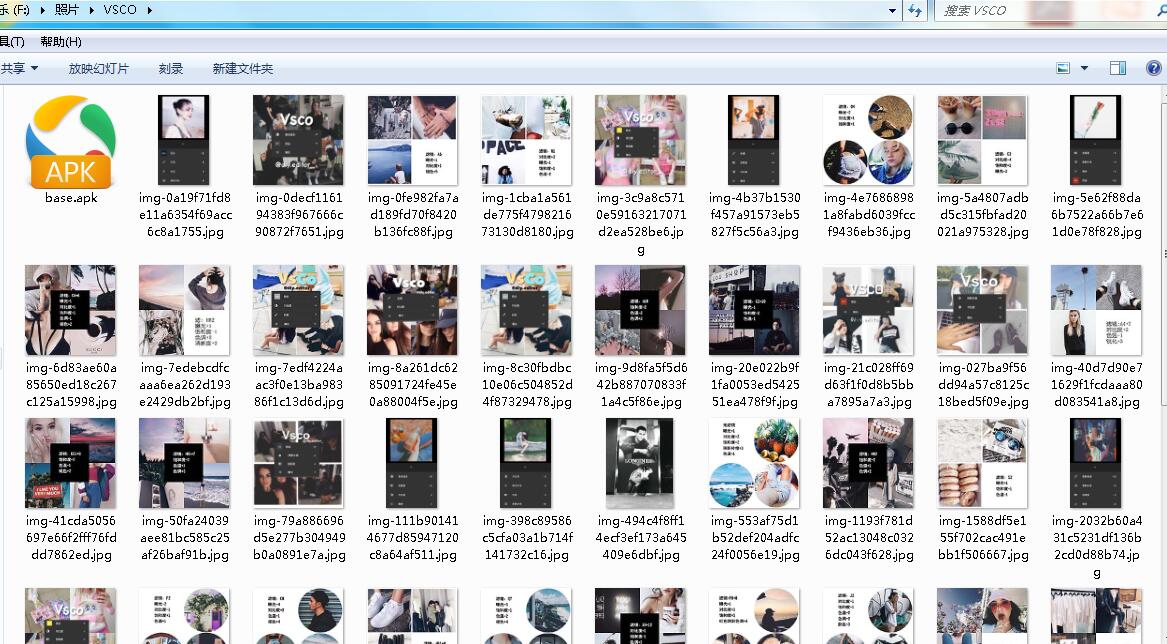Select thumbnail img-40d7d90e71629f1fcdaaa80d083541a8.jpg

tap(1096, 310)
